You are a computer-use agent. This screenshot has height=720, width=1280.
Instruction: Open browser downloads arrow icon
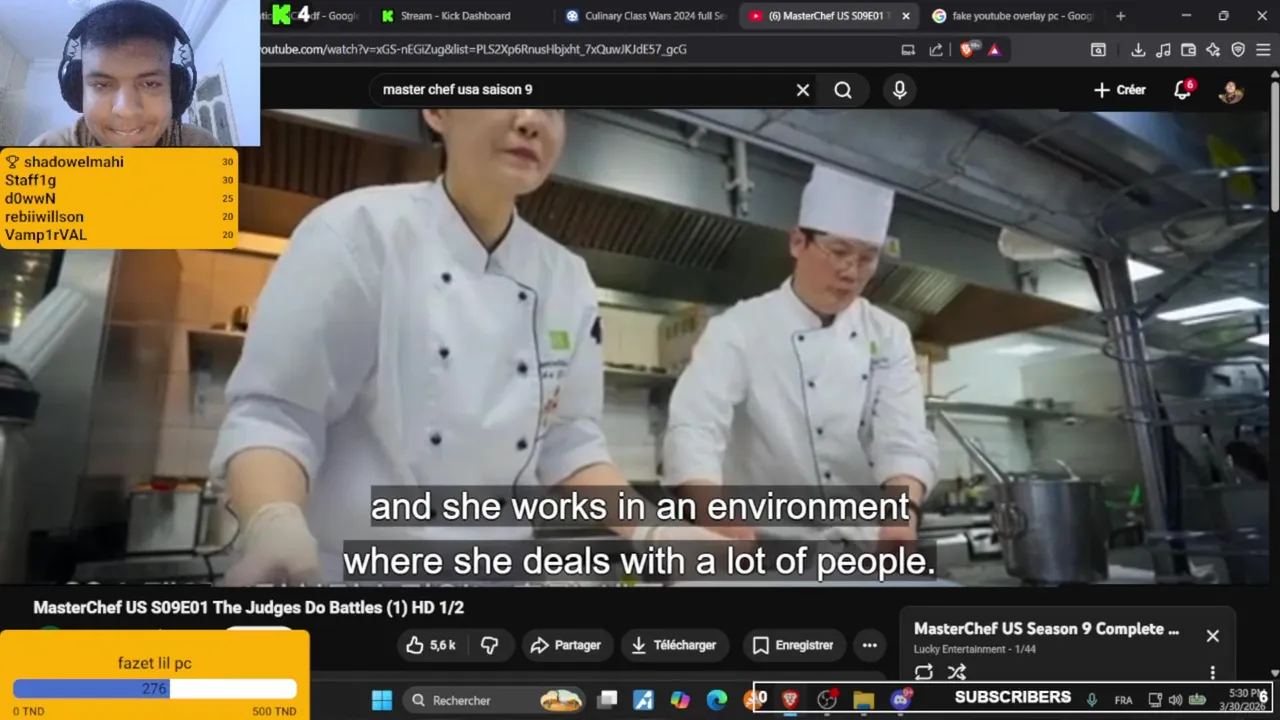click(x=1138, y=50)
